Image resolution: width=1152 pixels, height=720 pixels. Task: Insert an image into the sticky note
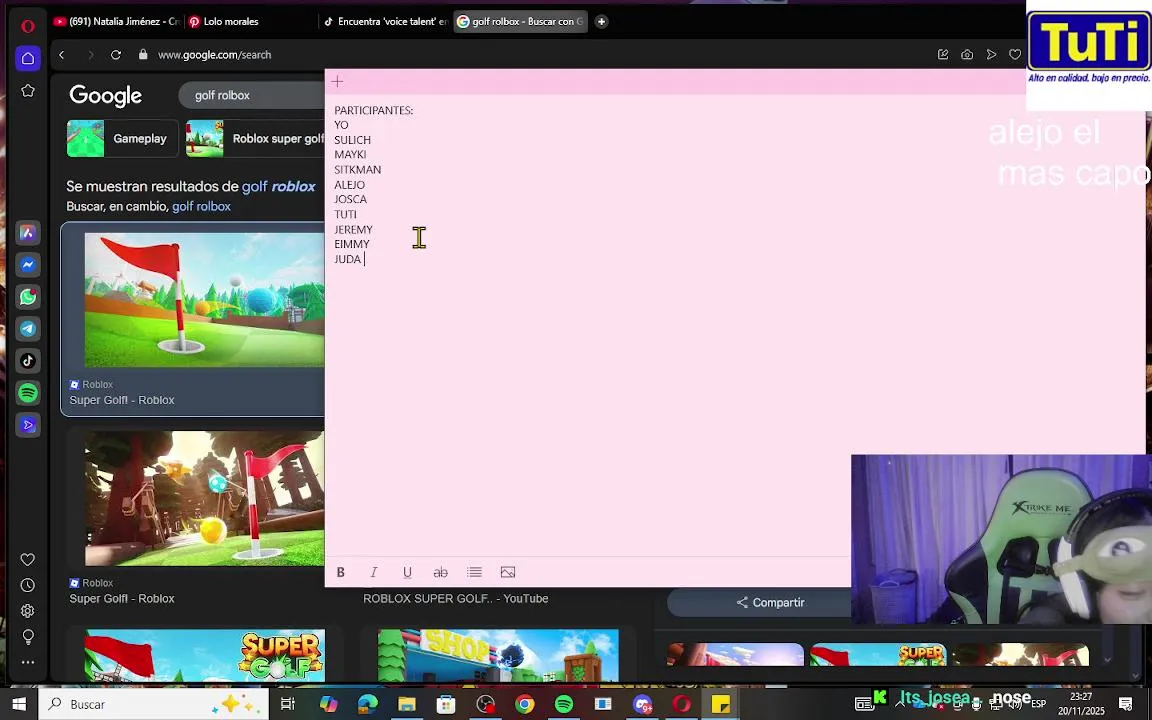pyautogui.click(x=508, y=572)
